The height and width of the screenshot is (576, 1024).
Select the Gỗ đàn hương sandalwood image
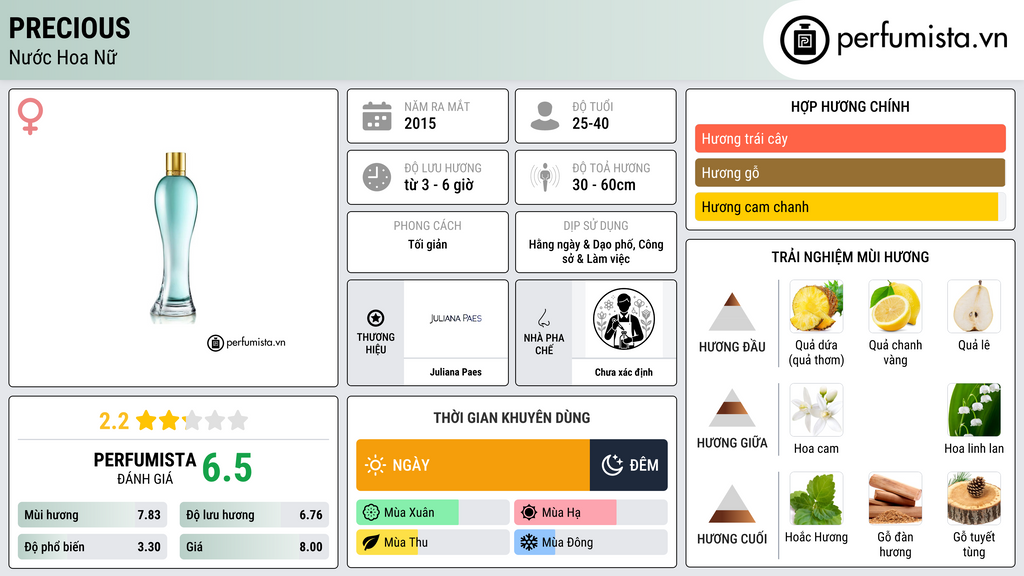point(895,498)
